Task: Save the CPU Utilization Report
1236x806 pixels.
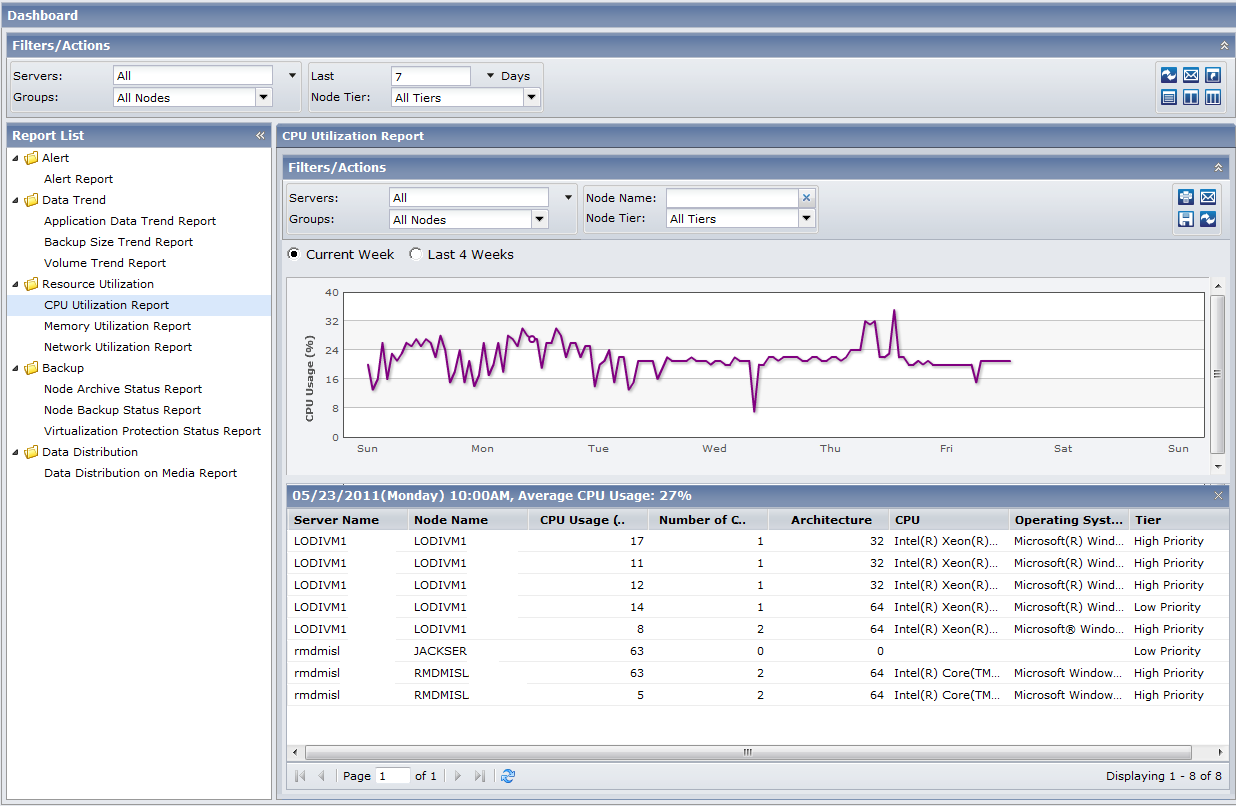Action: click(1186, 219)
